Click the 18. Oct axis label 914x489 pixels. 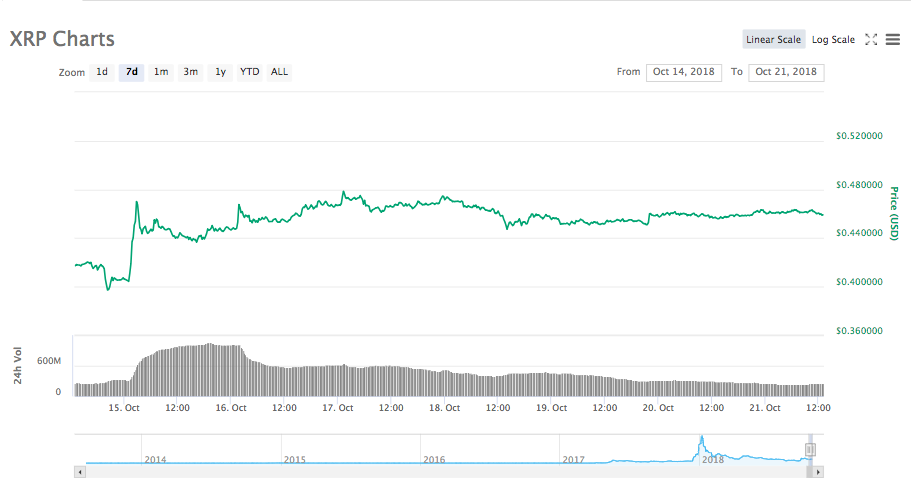445,408
